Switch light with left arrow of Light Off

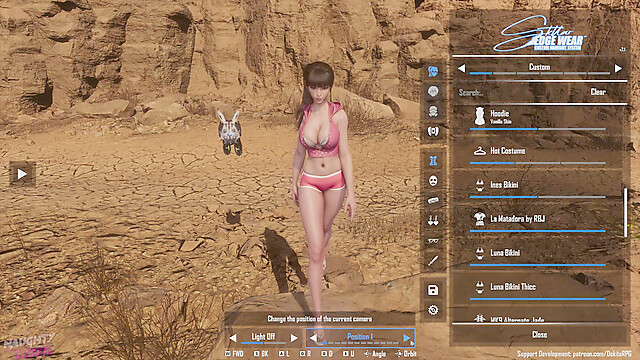233,338
